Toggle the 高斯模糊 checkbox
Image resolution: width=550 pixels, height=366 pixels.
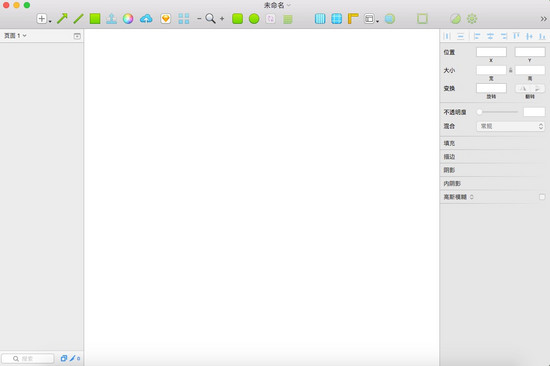542,197
